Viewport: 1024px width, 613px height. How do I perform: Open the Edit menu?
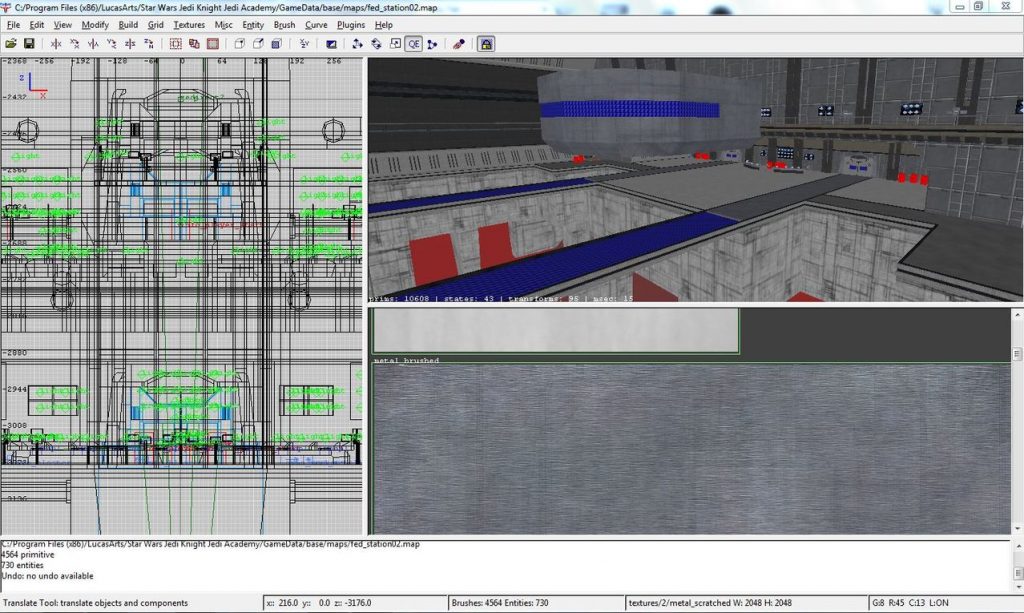pos(37,25)
